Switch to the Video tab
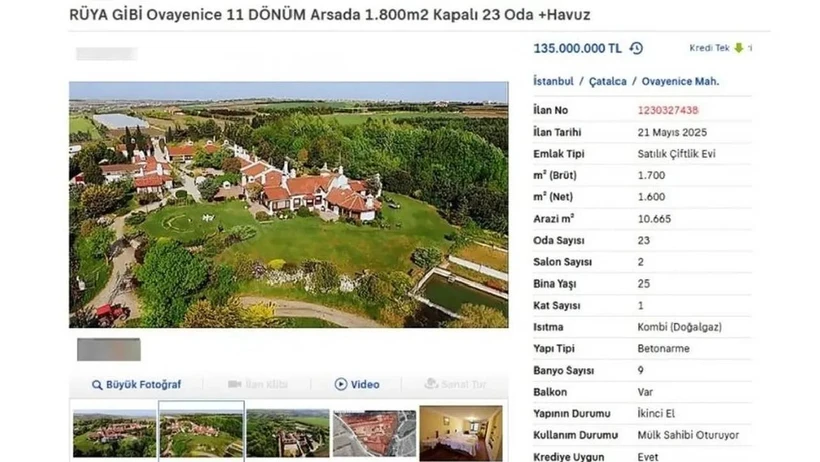The height and width of the screenshot is (462, 820). pyautogui.click(x=357, y=384)
